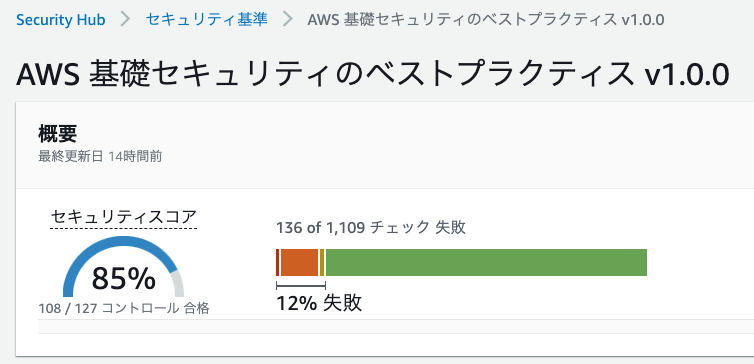
Task: Click the green passed checks bar segment
Action: tap(486, 263)
